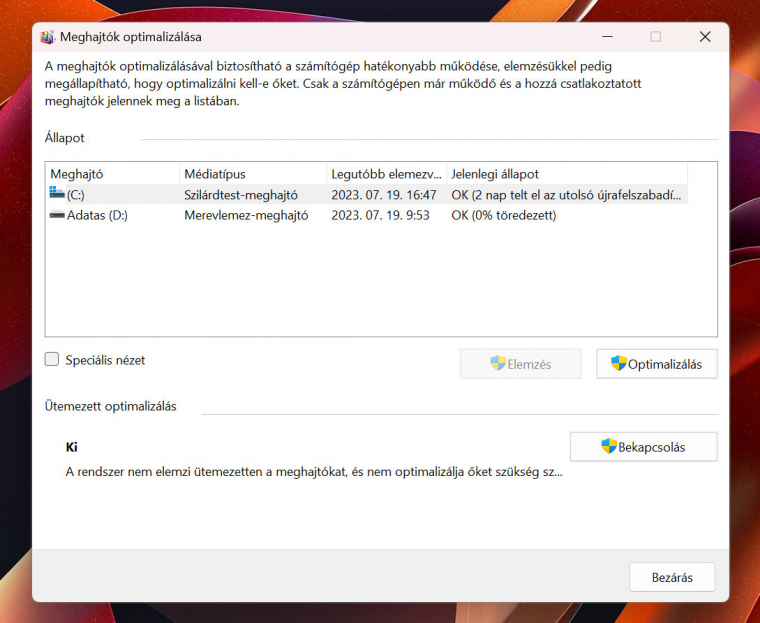Click the Legutóbb elemezve column header
The height and width of the screenshot is (623, 760).
pos(386,174)
